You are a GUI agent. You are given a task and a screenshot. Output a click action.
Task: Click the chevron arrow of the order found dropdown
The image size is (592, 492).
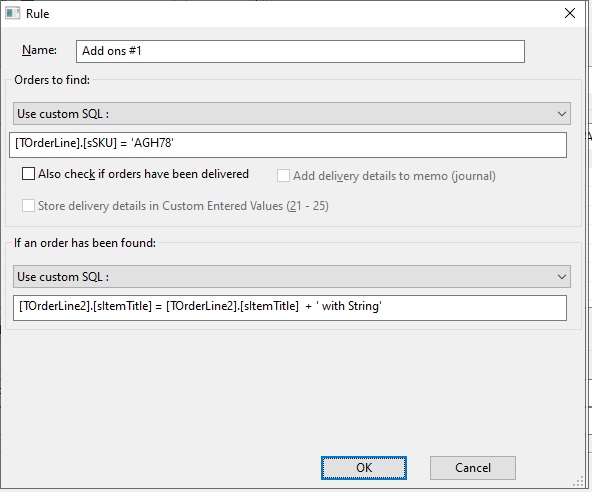pos(561,277)
